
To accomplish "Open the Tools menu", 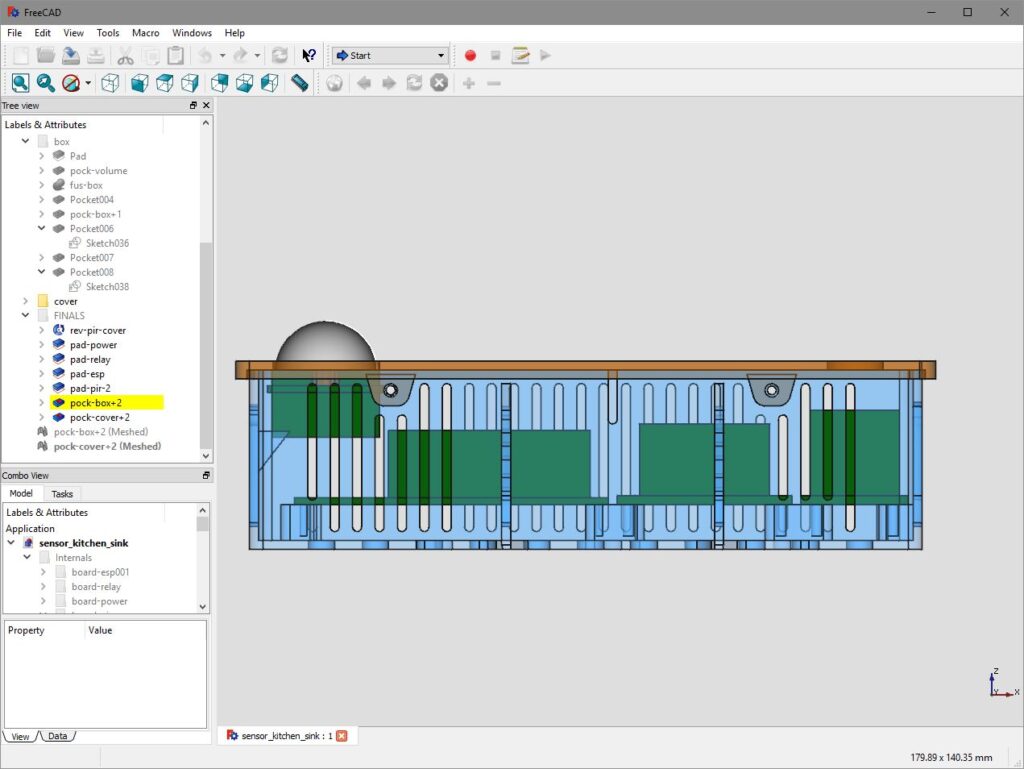I will [x=108, y=33].
